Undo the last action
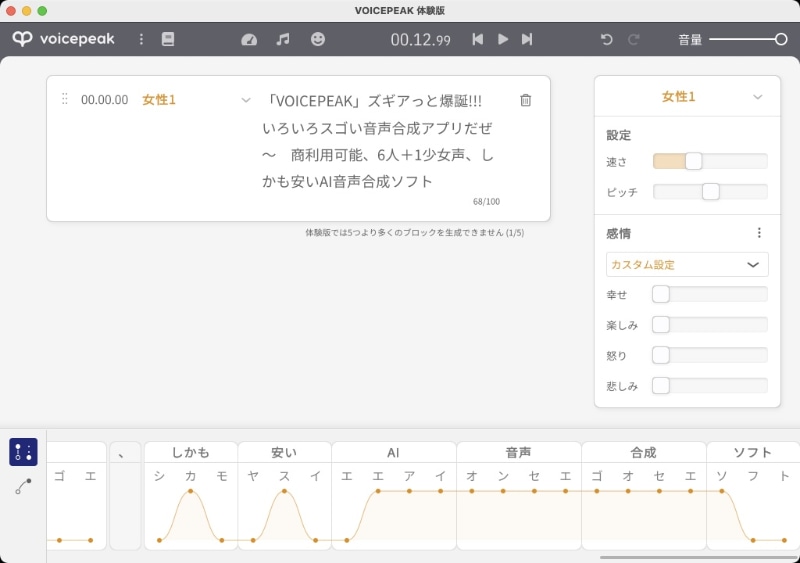The height and width of the screenshot is (563, 800). 606,39
